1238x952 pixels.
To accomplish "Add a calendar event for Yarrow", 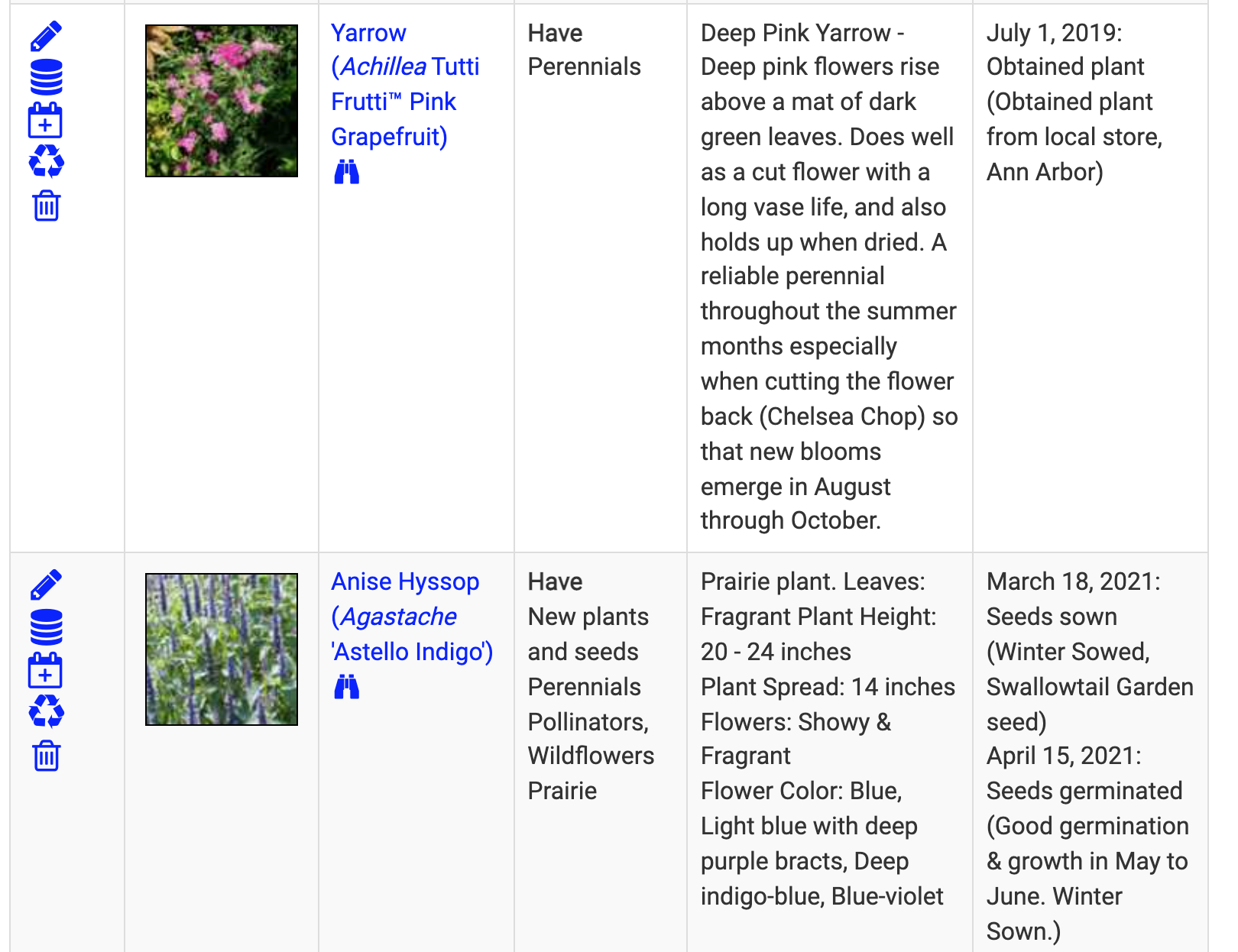I will [x=45, y=121].
